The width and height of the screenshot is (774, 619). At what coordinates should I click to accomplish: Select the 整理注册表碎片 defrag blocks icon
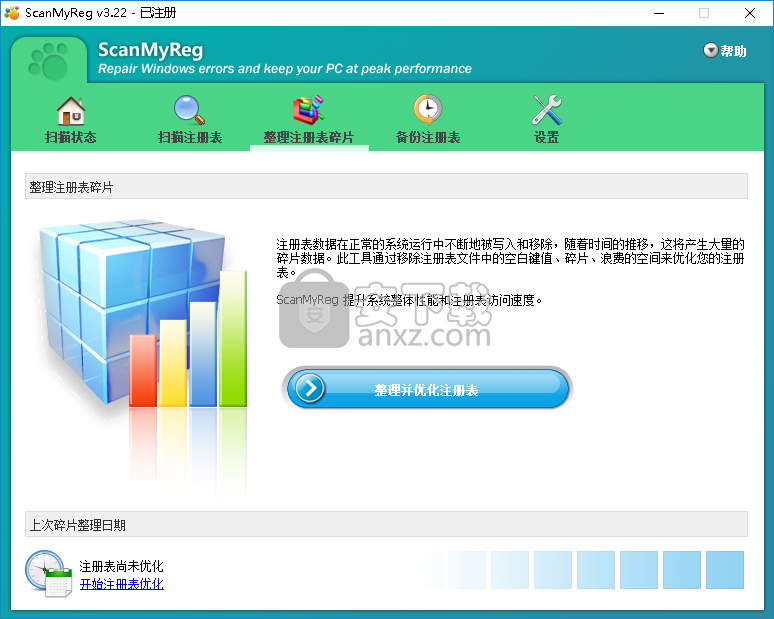click(309, 110)
